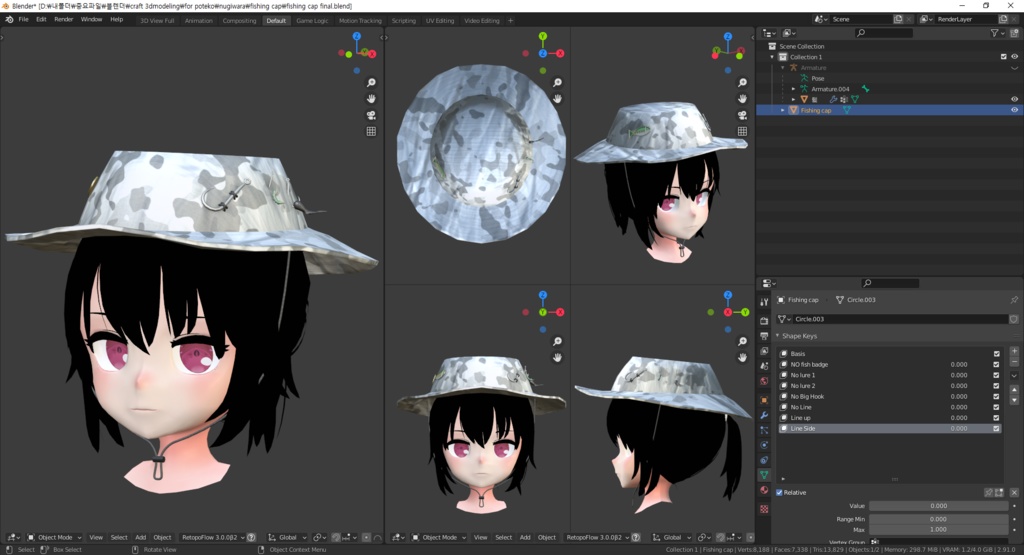Open the Particles properties tab
The height and width of the screenshot is (555, 1024).
[764, 430]
